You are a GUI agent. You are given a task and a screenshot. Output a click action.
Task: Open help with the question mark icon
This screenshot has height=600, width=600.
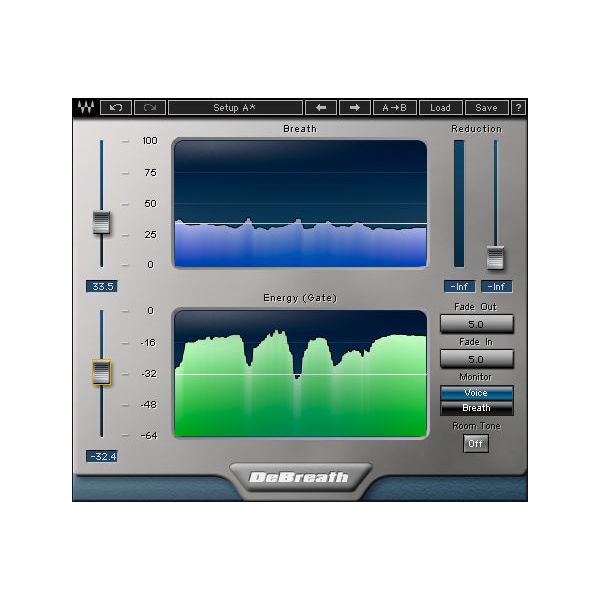519,107
